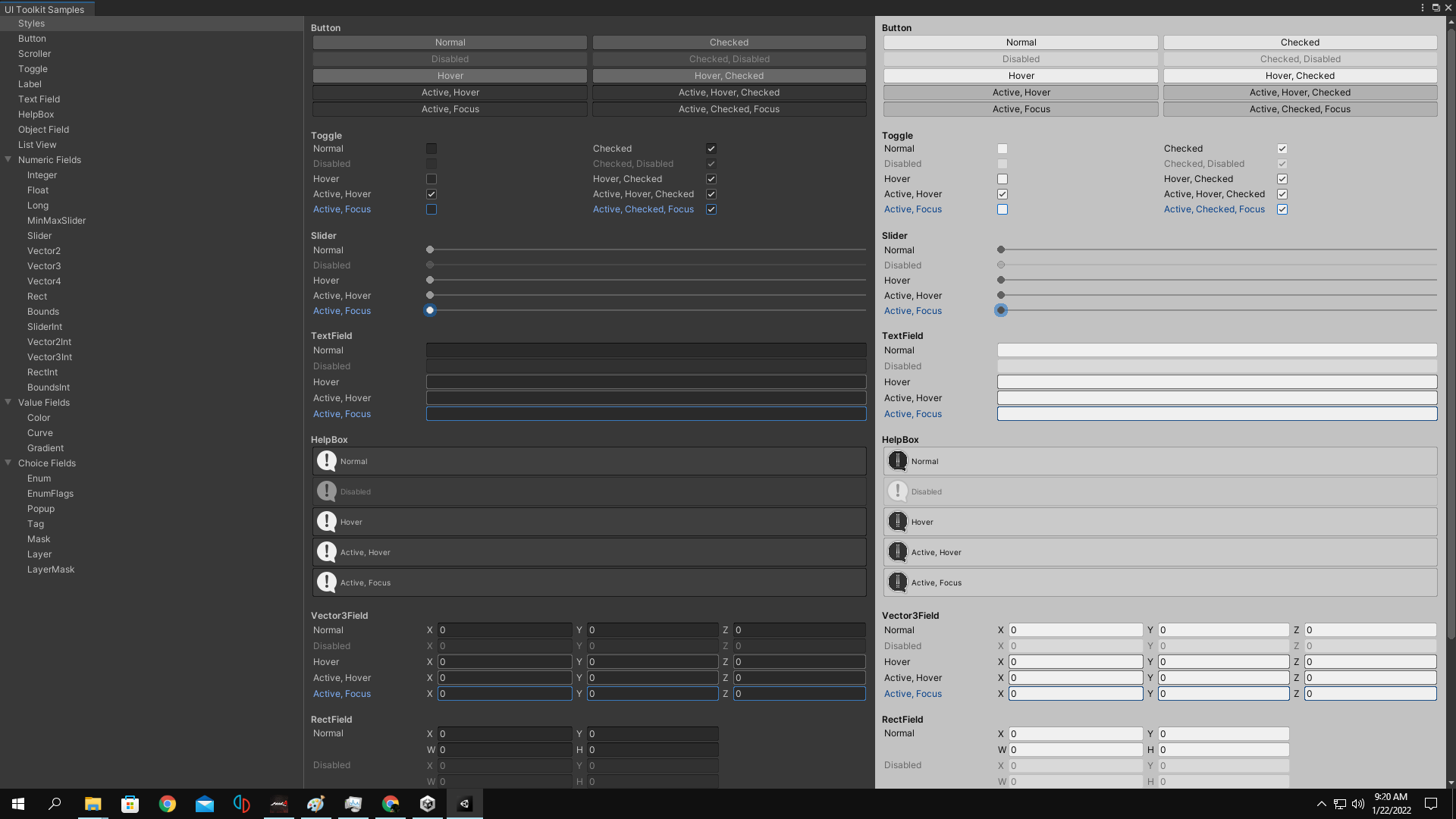
Task: Open the Windows Start menu
Action: point(17,803)
